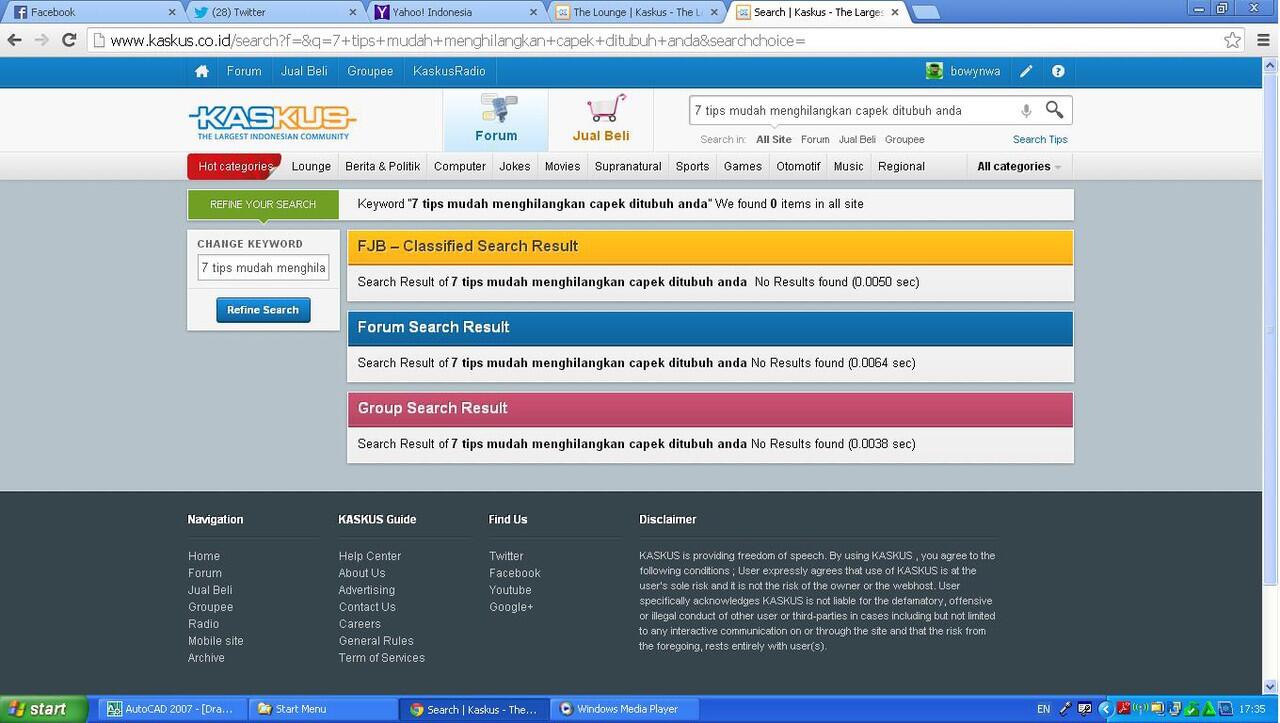Click the page vertical scrollbar
Image resolution: width=1280 pixels, height=723 pixels.
(x=1271, y=330)
